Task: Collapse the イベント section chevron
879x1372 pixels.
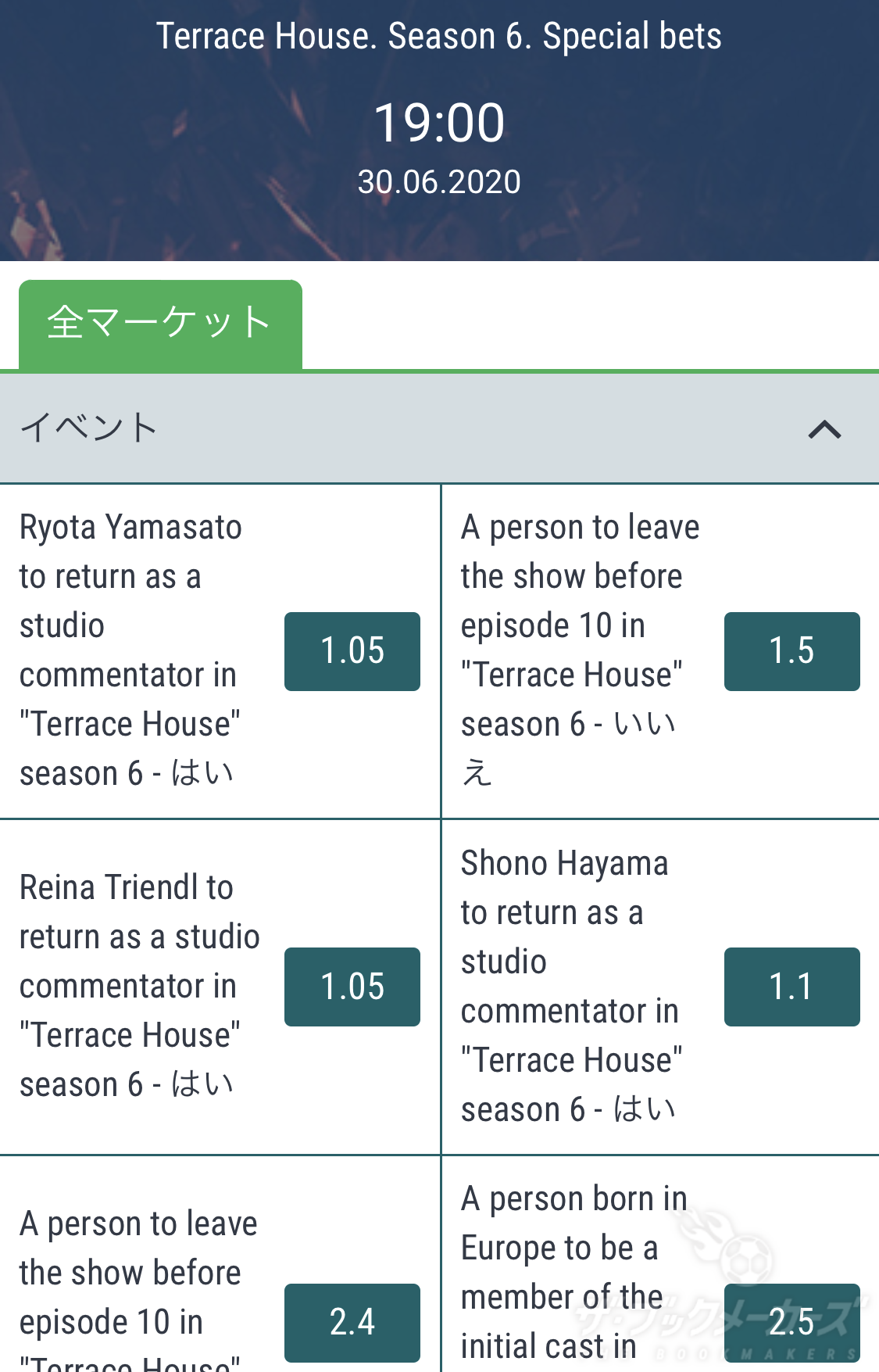Action: [x=824, y=429]
